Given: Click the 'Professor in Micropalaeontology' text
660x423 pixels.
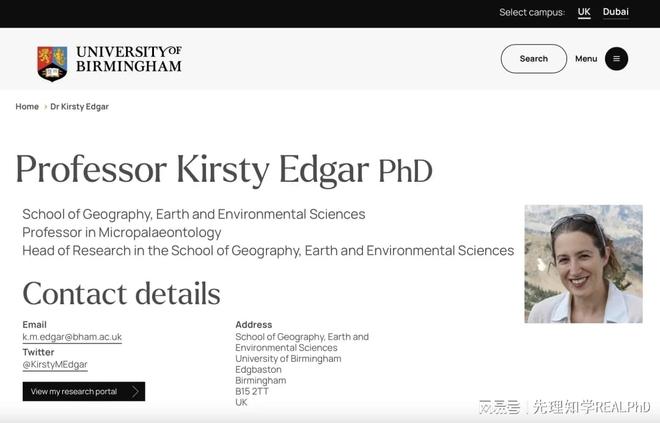Looking at the screenshot, I should [x=122, y=232].
